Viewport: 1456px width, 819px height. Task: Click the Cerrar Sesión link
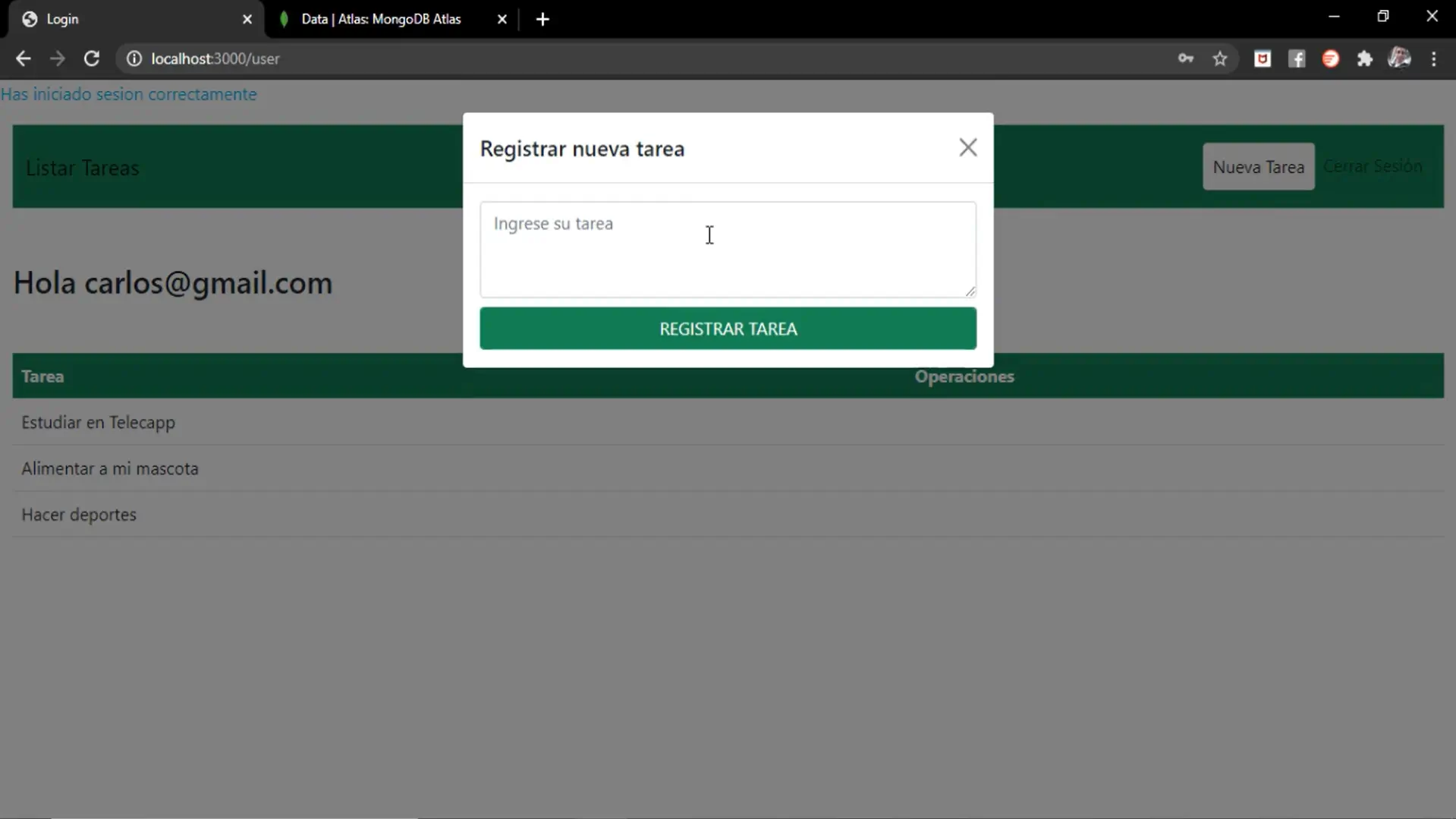(1372, 166)
